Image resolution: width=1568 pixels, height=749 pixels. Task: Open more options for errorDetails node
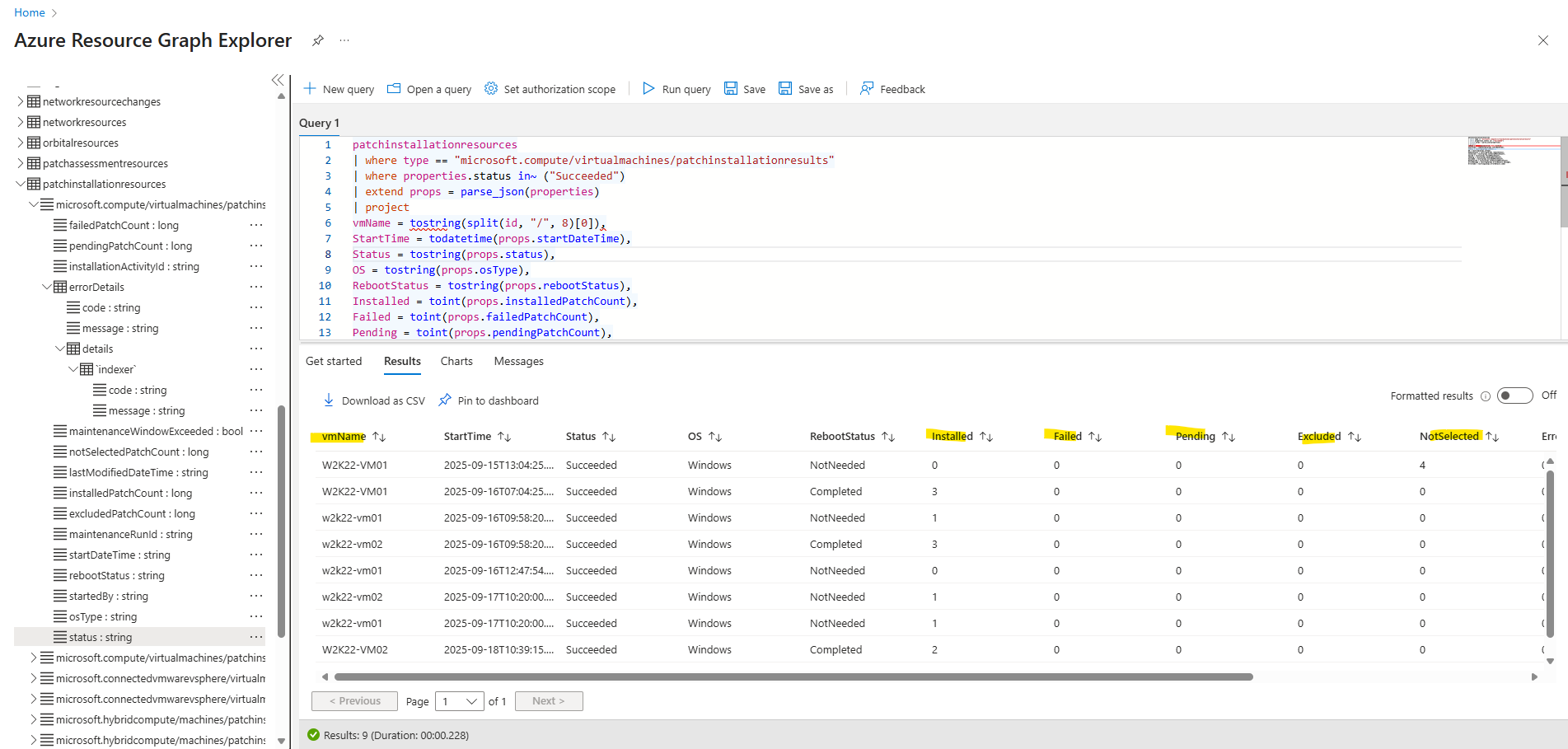pyautogui.click(x=256, y=287)
